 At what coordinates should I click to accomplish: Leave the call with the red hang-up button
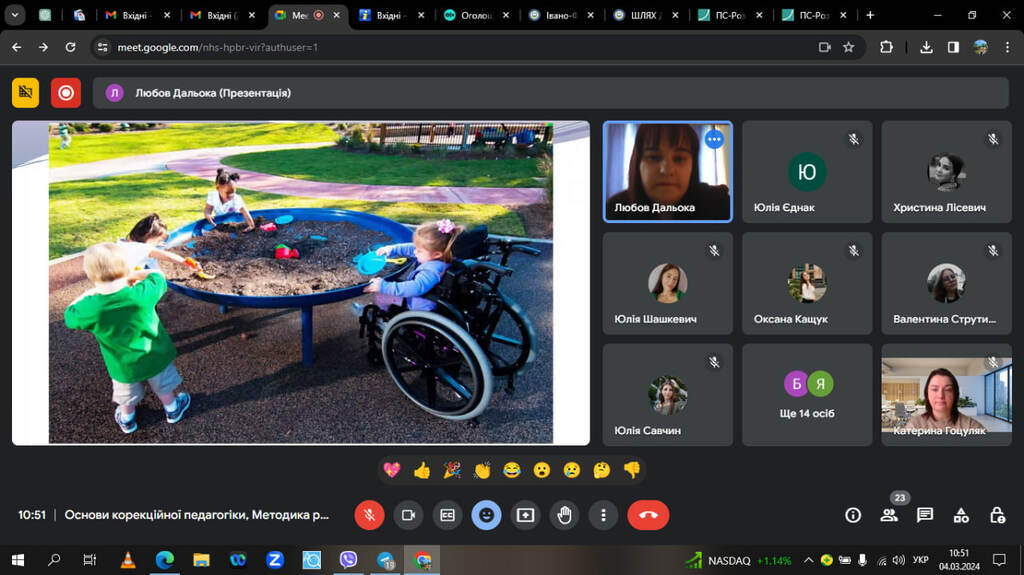[x=648, y=515]
